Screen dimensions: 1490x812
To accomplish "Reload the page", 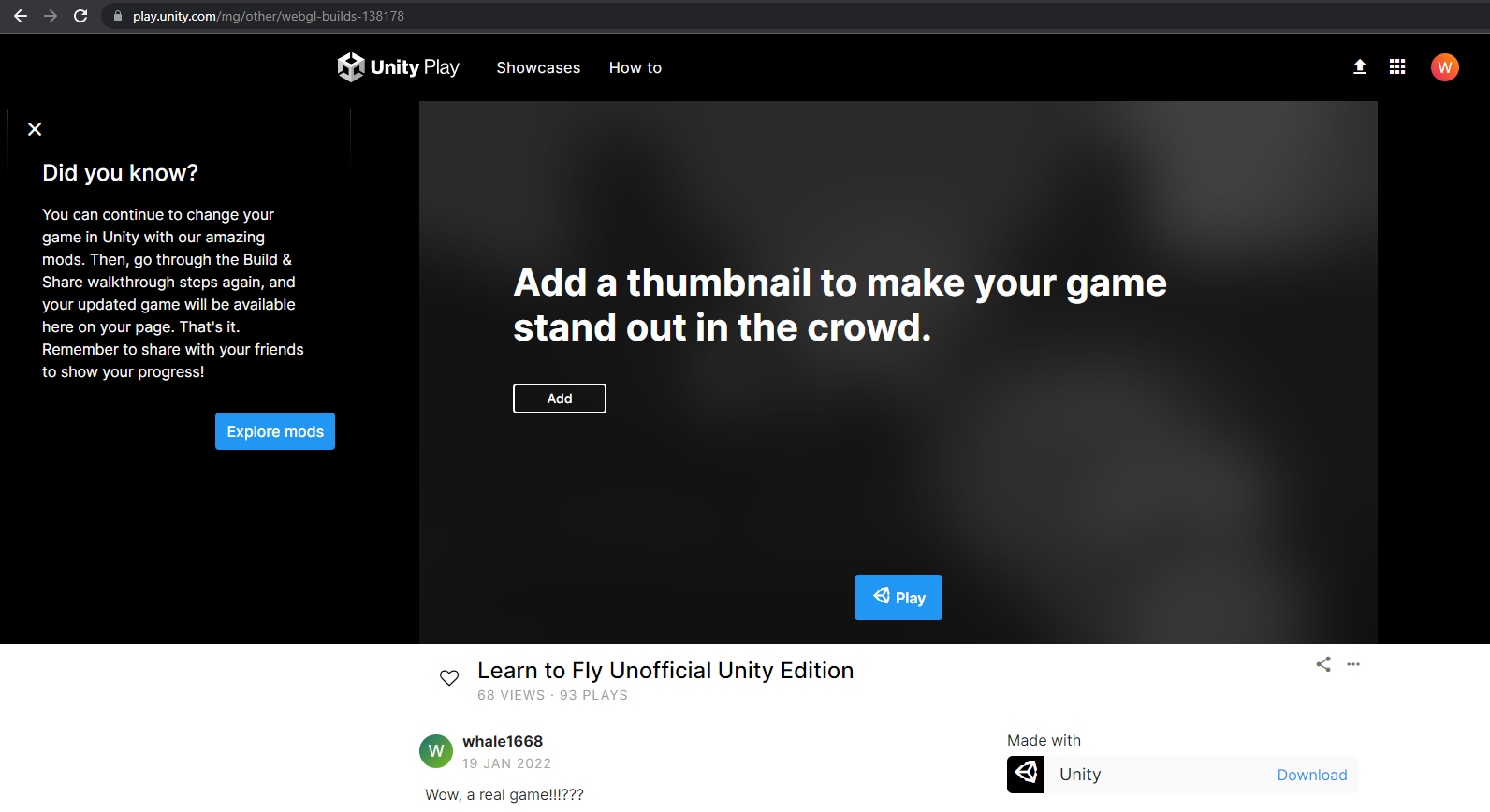I will (80, 16).
